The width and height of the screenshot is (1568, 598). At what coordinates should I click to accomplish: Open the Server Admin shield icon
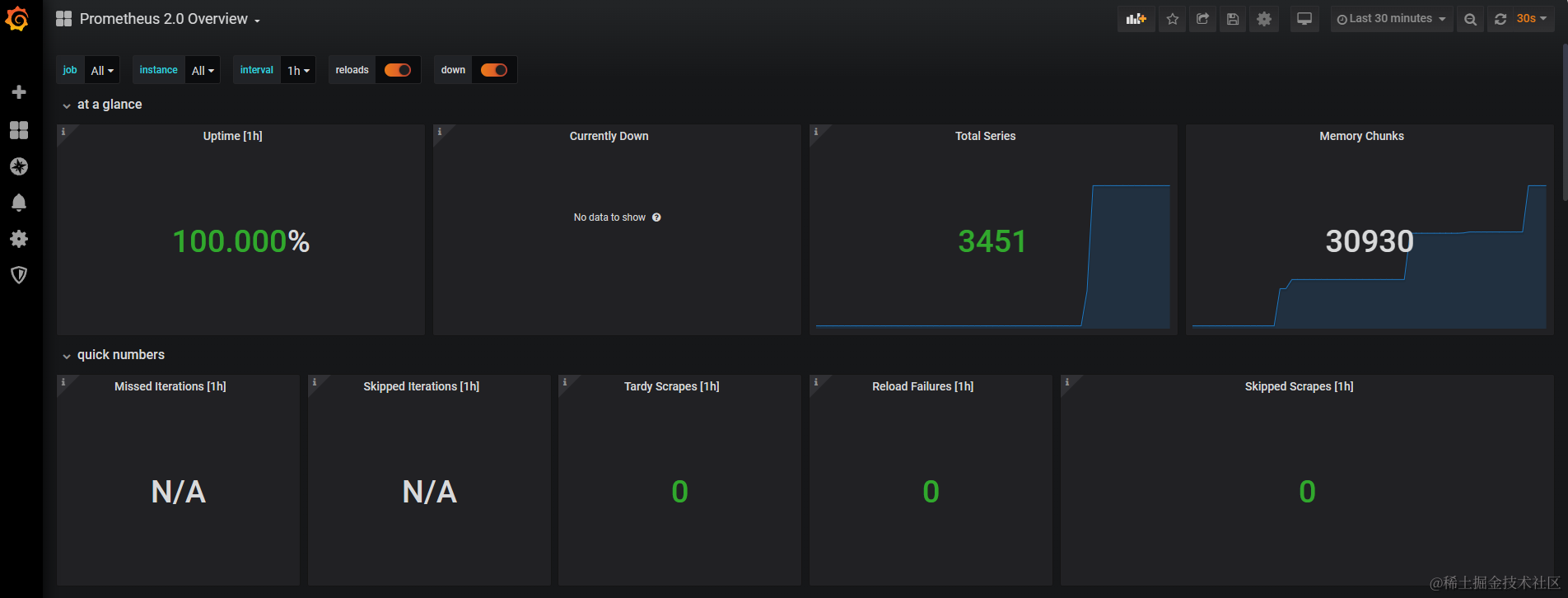(19, 275)
